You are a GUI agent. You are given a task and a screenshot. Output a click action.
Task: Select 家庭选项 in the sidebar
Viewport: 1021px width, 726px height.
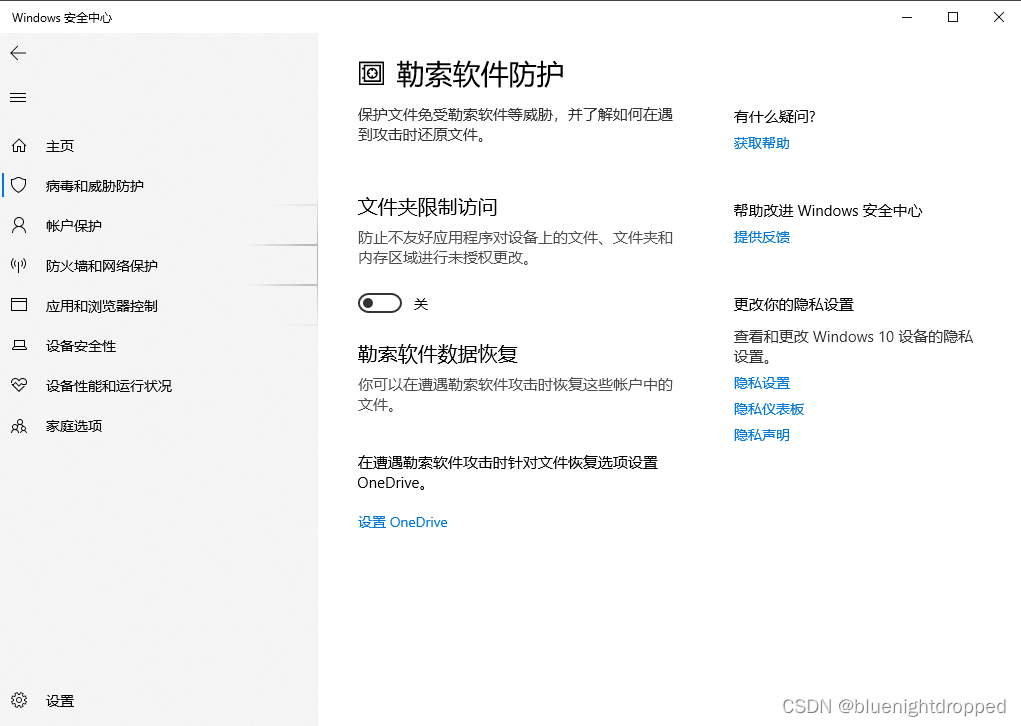click(x=159, y=426)
